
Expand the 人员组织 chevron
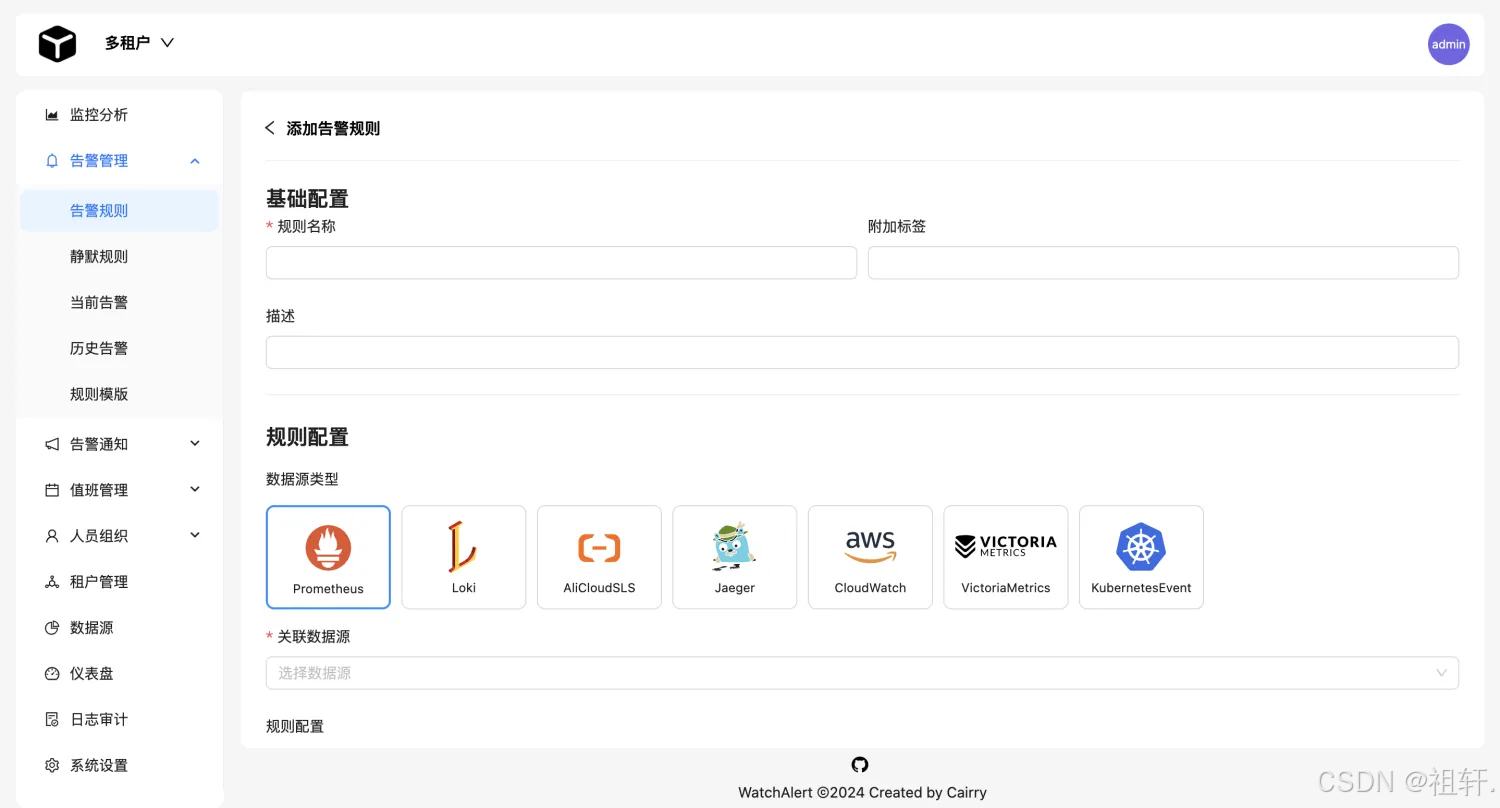coord(195,536)
